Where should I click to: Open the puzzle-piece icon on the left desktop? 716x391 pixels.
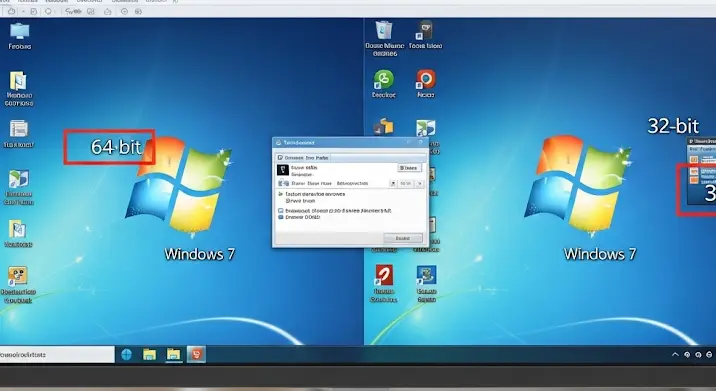18,277
